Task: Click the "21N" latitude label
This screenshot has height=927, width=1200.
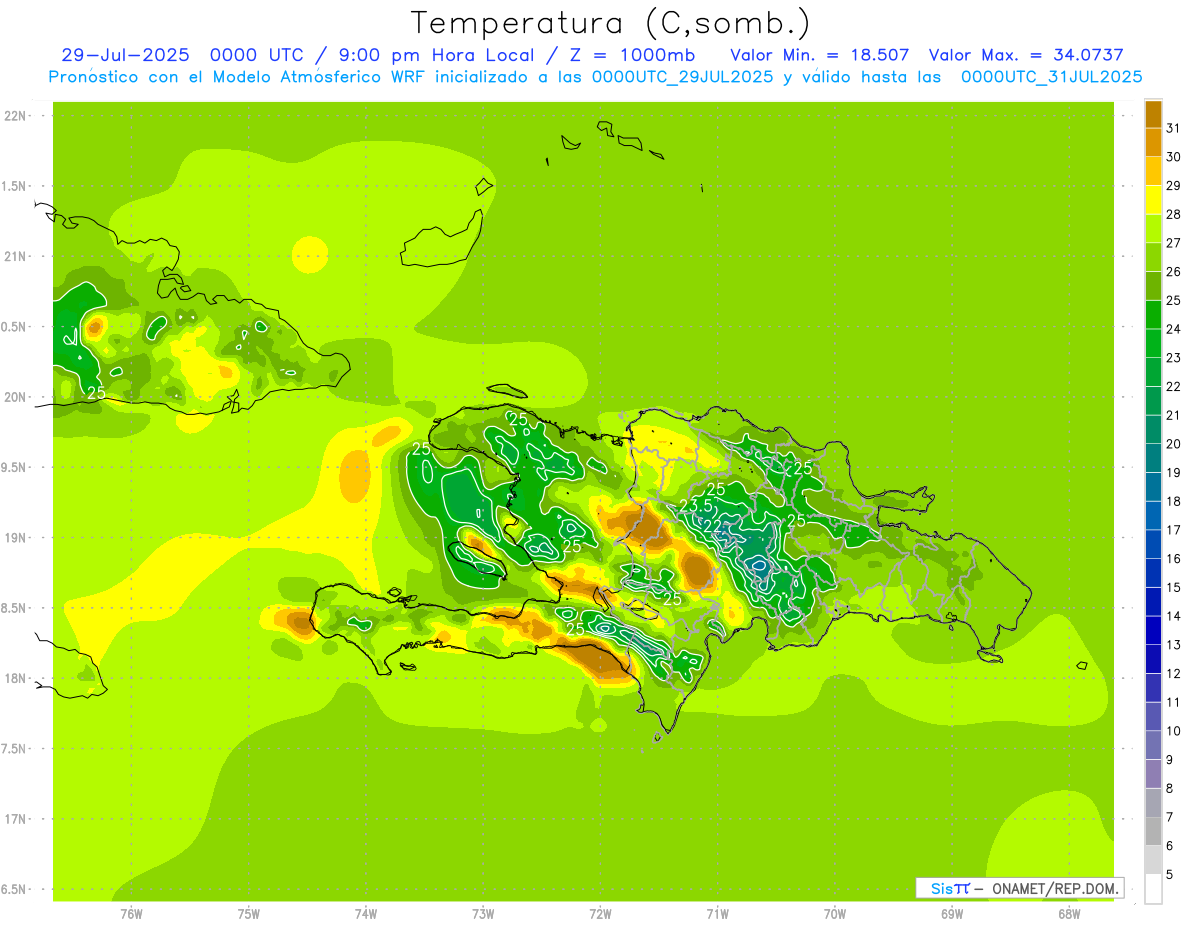Action: pyautogui.click(x=16, y=257)
